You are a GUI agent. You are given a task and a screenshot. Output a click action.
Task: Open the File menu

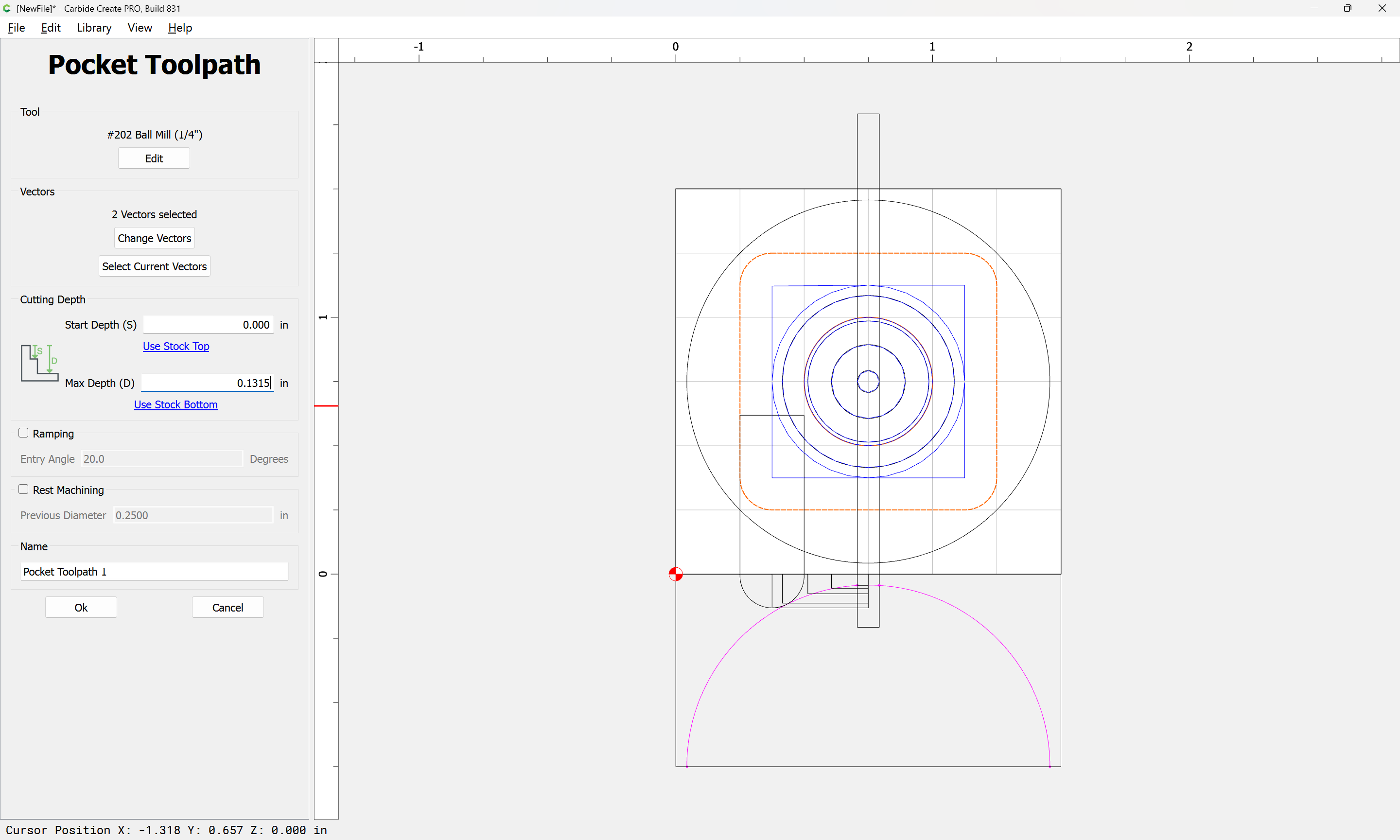coord(17,28)
